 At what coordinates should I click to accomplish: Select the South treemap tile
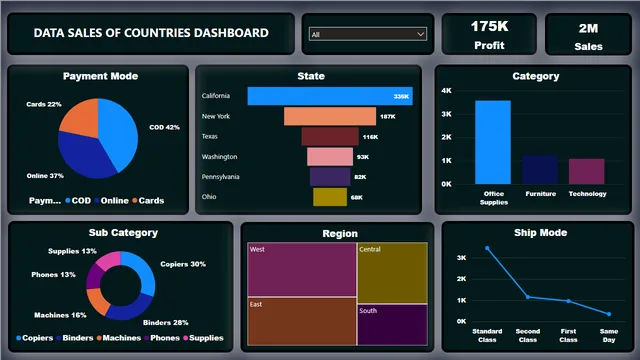click(392, 325)
